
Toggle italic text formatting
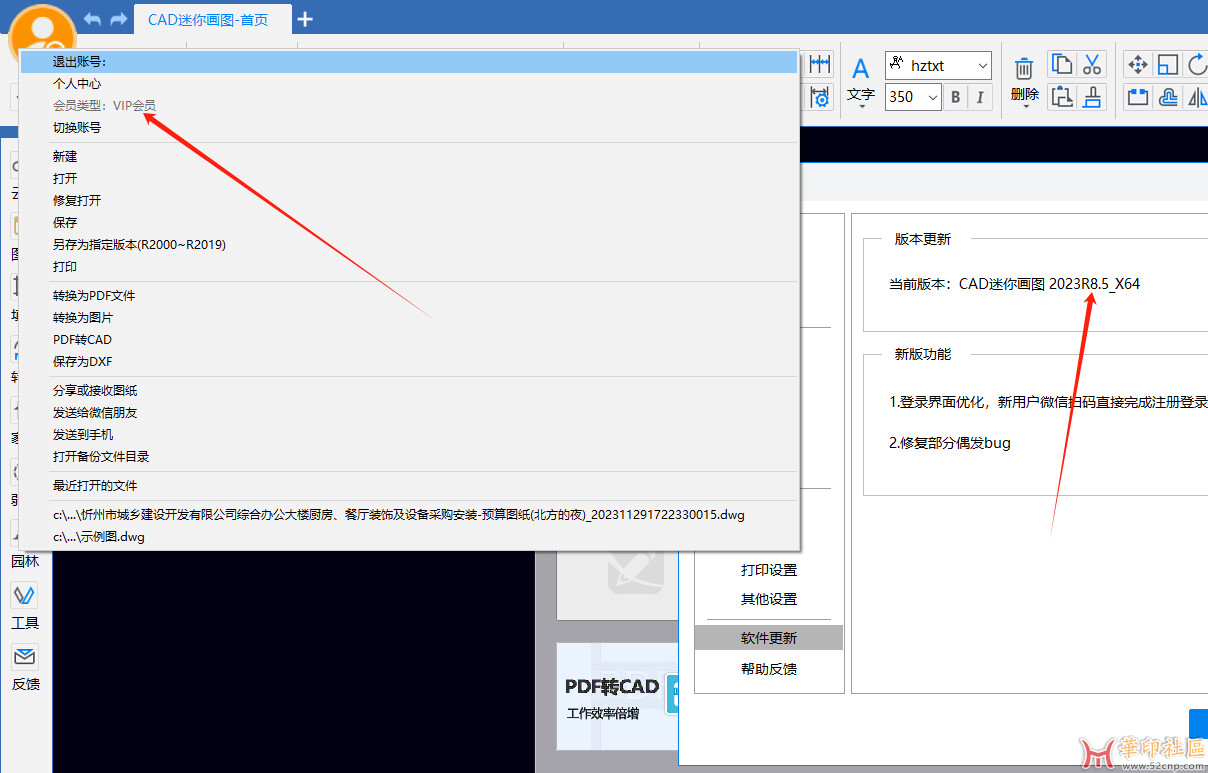coord(980,97)
